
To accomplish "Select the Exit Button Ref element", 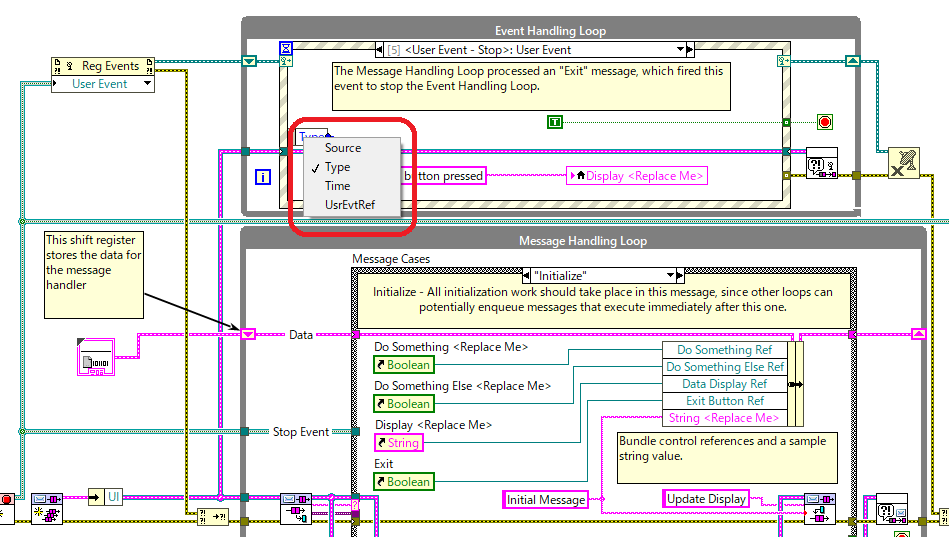I will point(724,401).
